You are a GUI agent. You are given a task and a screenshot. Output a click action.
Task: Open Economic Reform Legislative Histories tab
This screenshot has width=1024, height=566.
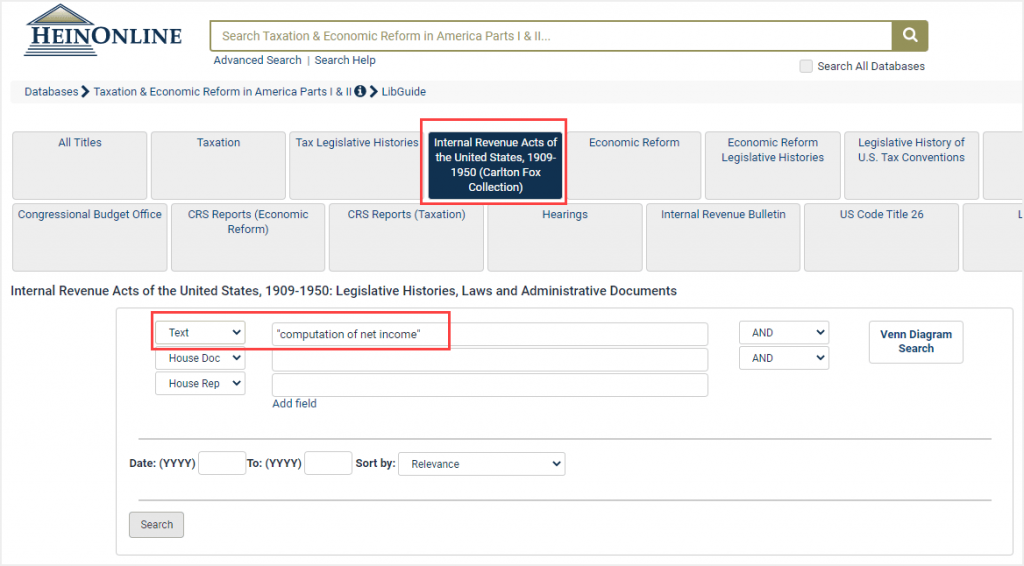[x=773, y=165]
